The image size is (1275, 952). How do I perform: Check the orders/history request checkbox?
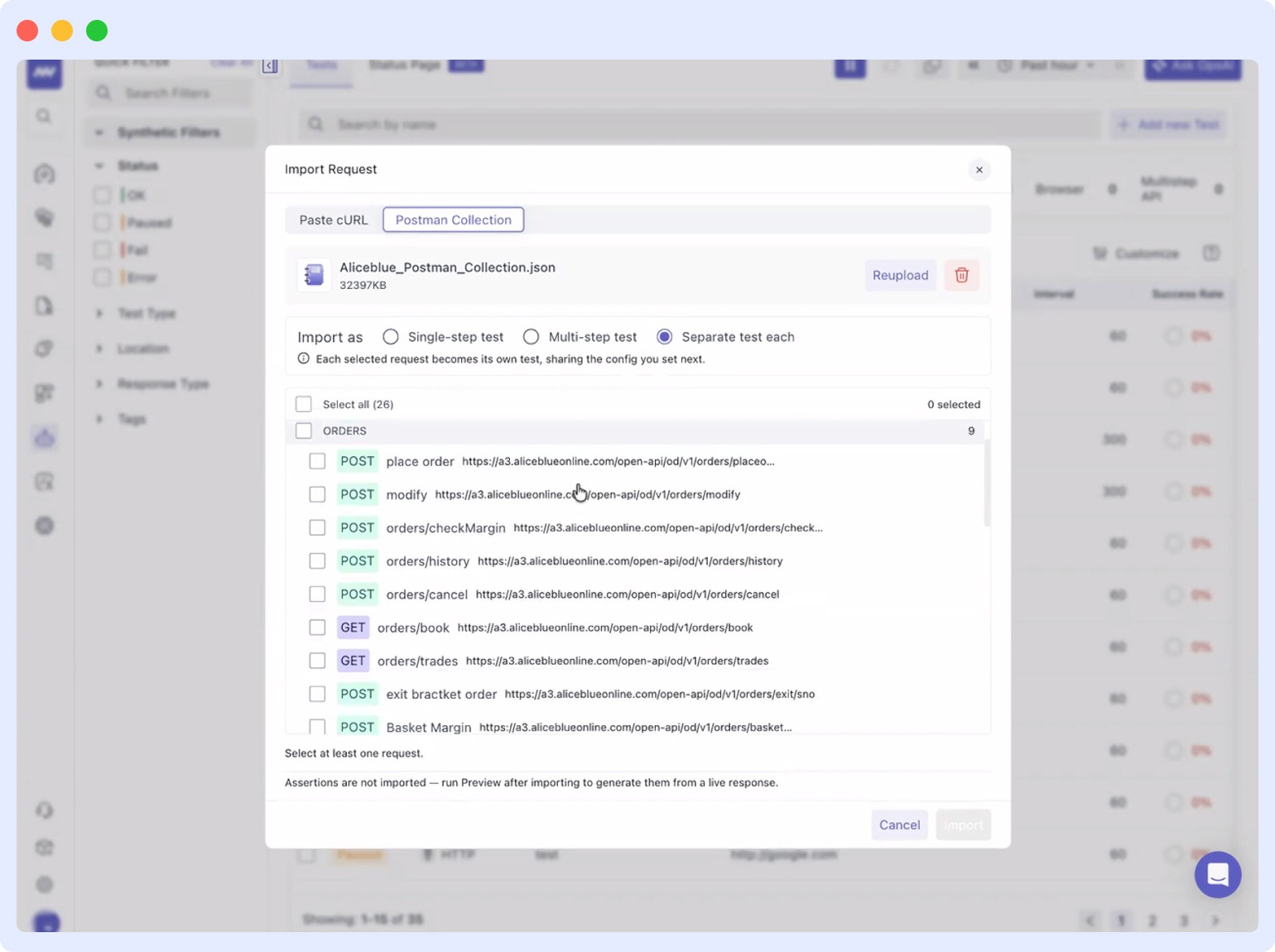pos(317,560)
